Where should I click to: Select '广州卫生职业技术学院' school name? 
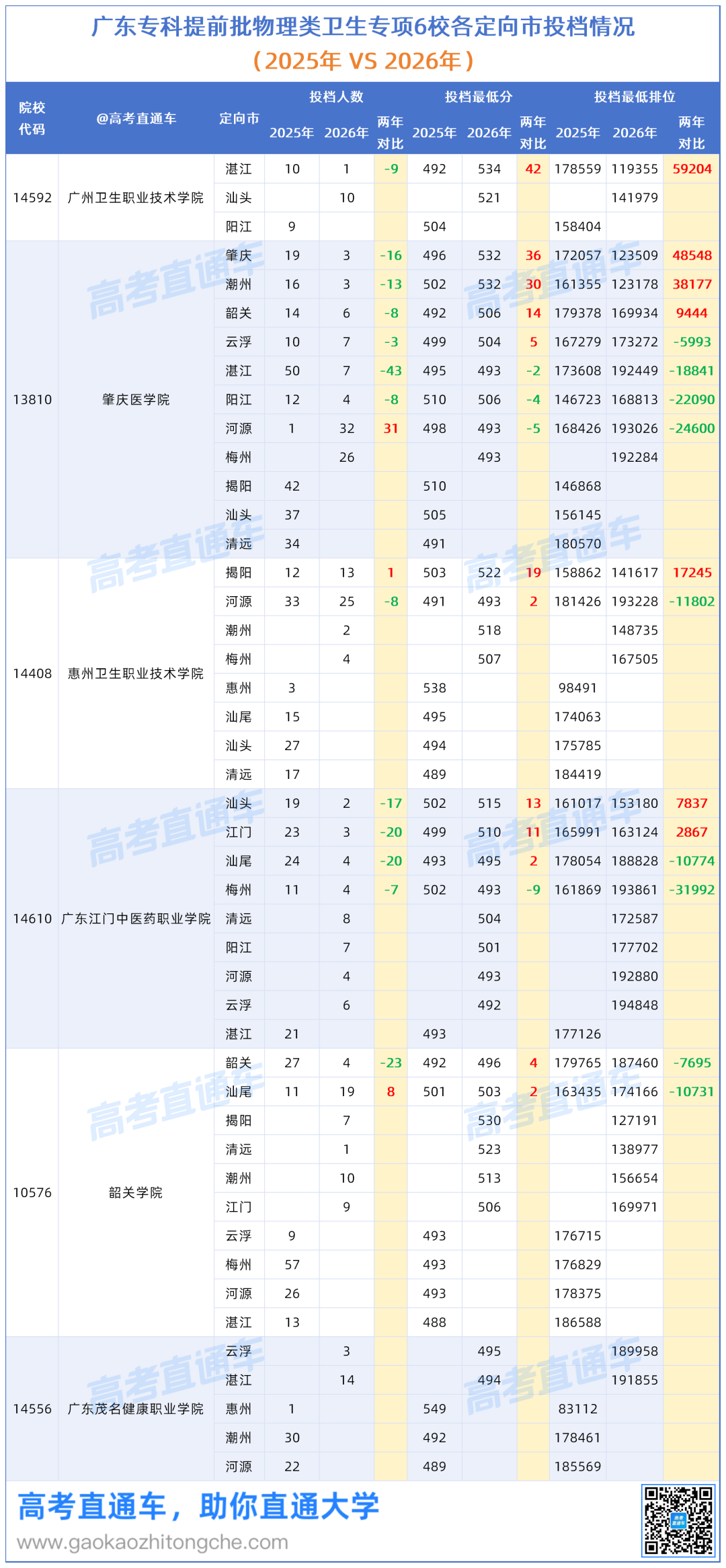coord(136,198)
